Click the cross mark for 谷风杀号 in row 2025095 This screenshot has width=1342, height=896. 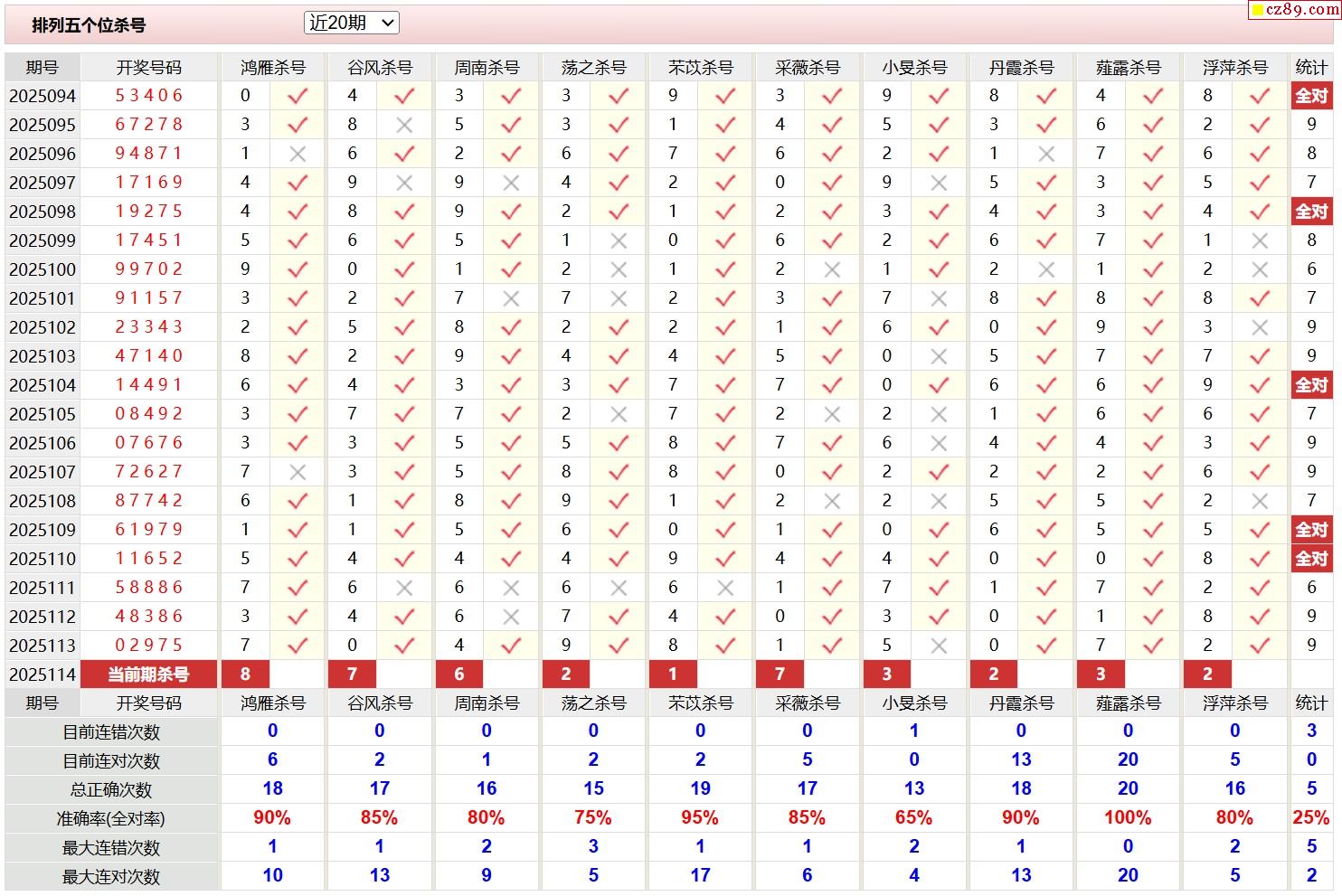point(404,125)
